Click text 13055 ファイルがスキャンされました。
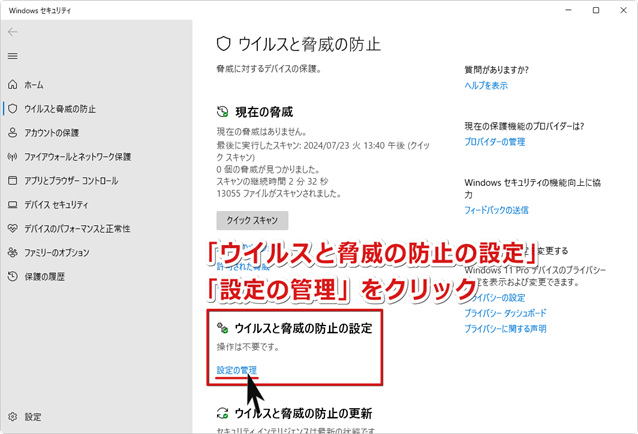This screenshot has width=638, height=434. click(279, 193)
